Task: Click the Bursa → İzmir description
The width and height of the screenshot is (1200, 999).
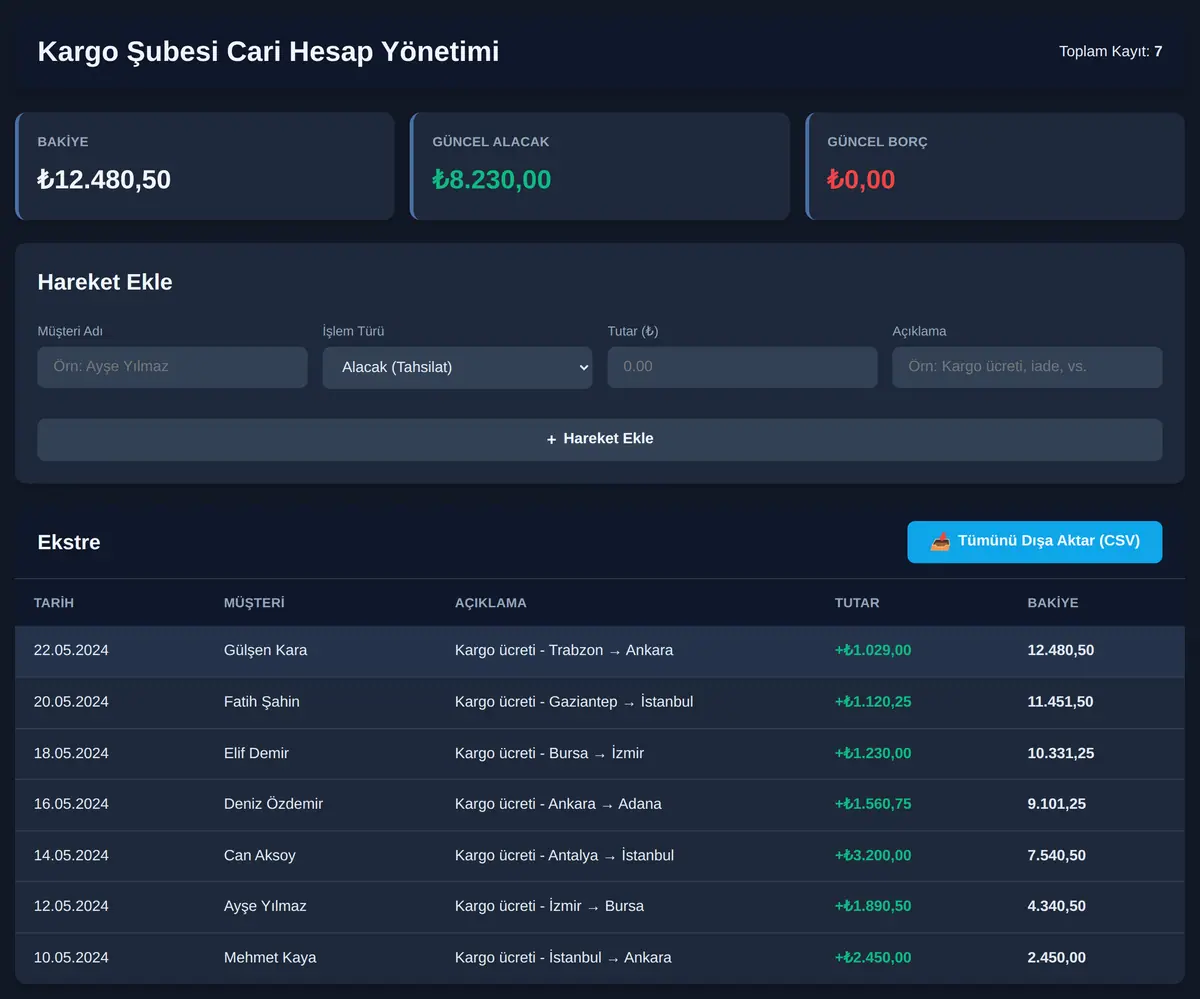Action: tap(549, 753)
